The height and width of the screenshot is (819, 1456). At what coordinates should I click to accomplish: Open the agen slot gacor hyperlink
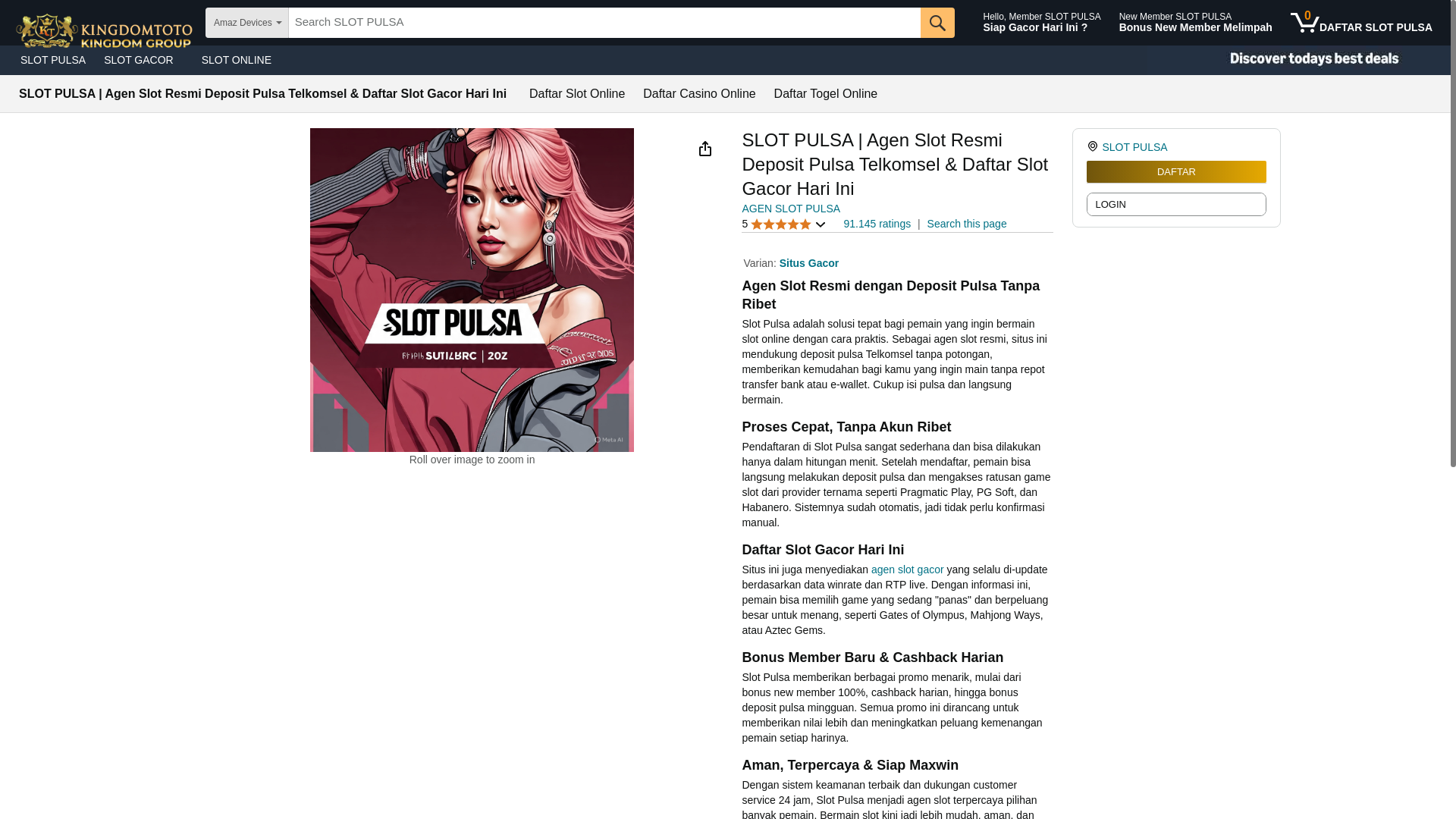tap(908, 570)
